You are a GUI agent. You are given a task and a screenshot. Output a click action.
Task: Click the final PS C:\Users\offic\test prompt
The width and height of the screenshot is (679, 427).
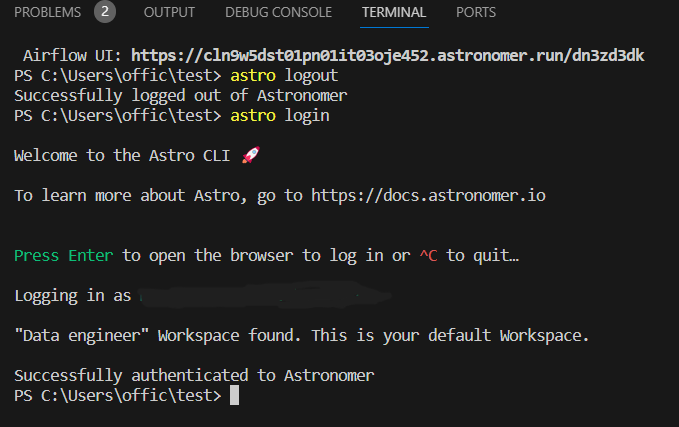[118, 395]
